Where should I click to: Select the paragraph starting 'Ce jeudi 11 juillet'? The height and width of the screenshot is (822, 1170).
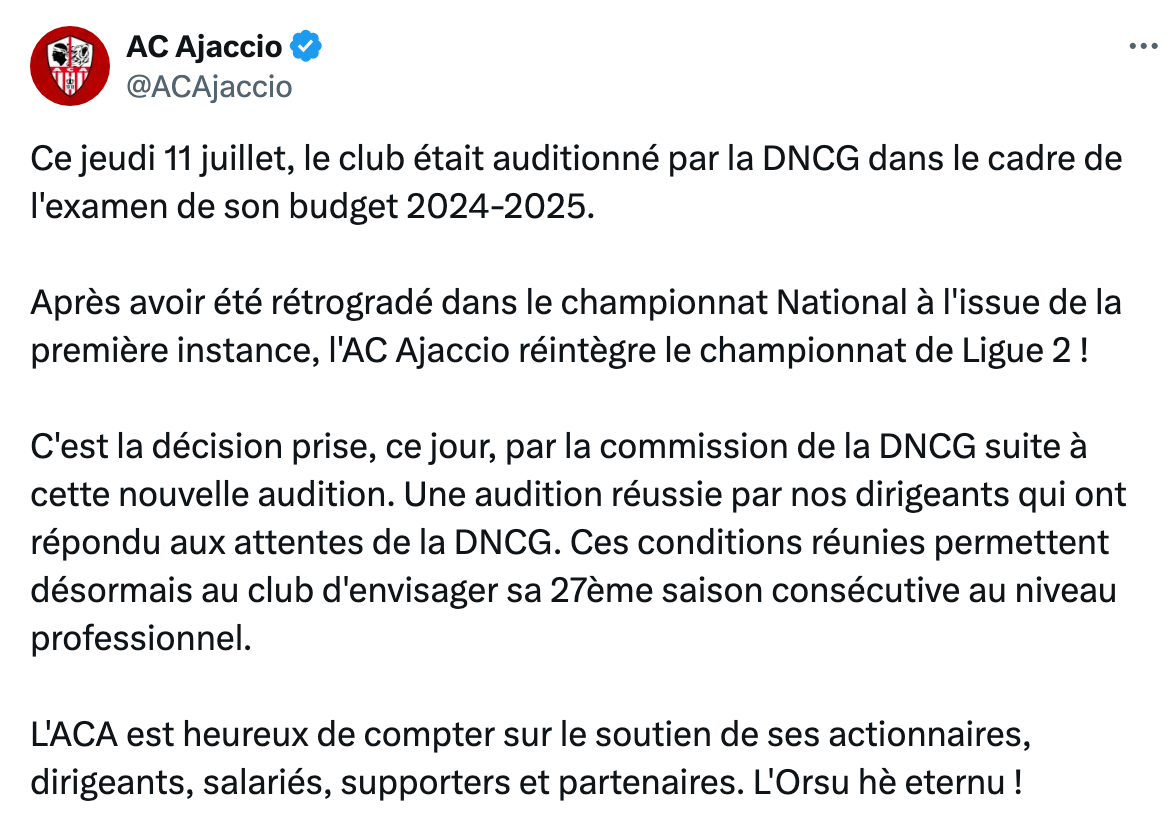[x=576, y=183]
